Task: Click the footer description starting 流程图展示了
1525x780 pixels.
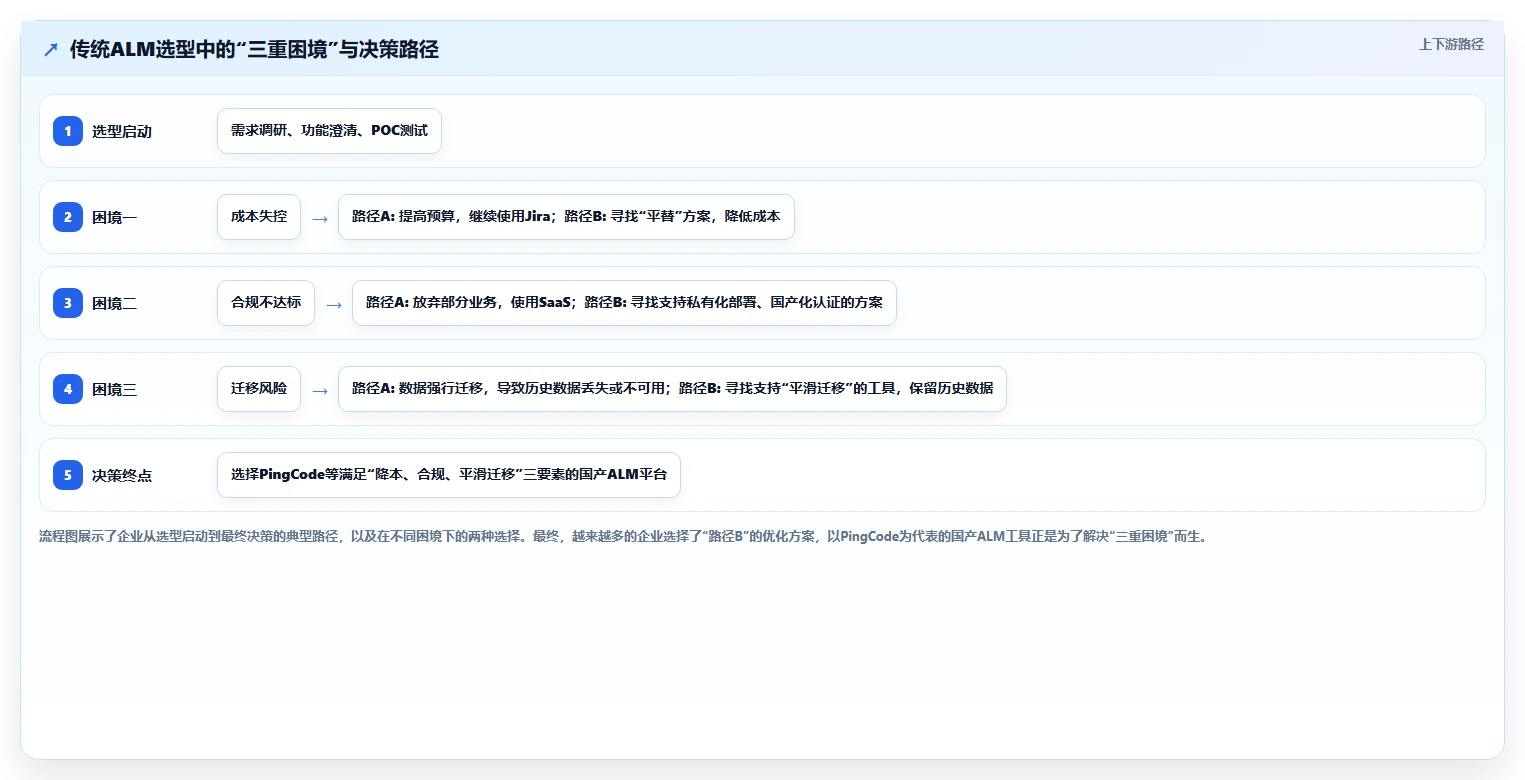Action: [x=623, y=537]
